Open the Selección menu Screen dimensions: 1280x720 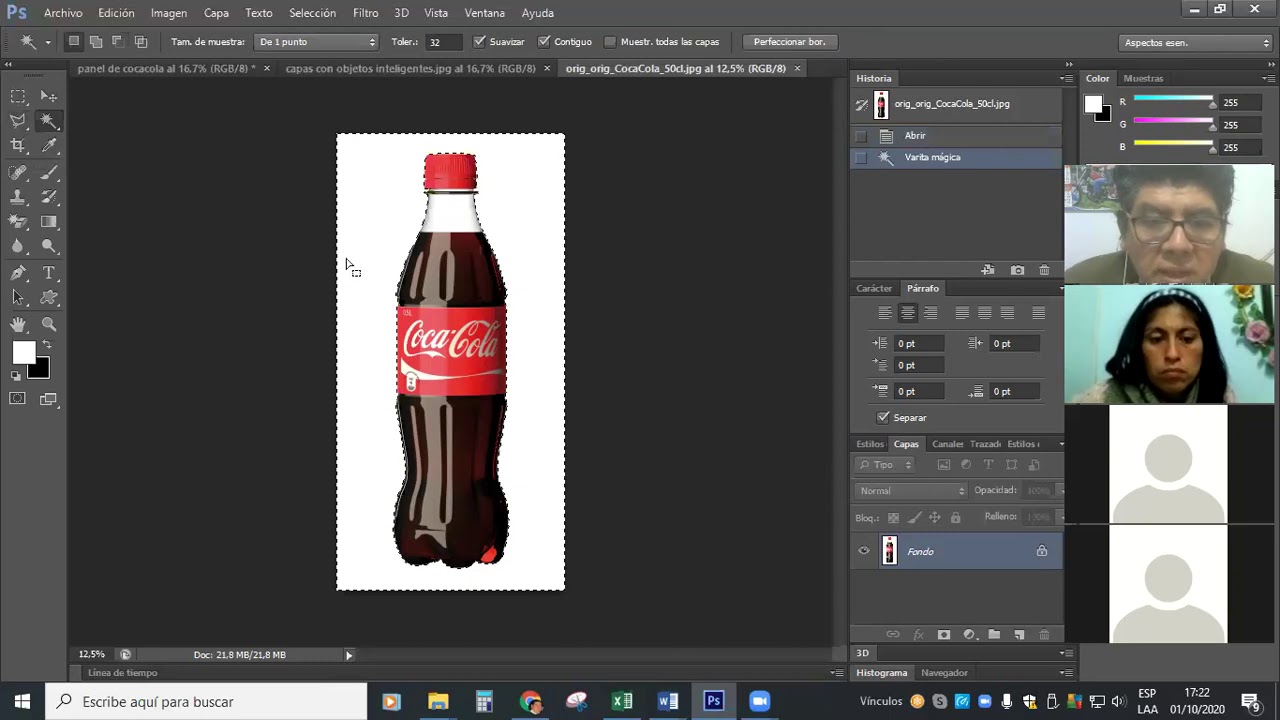[312, 13]
